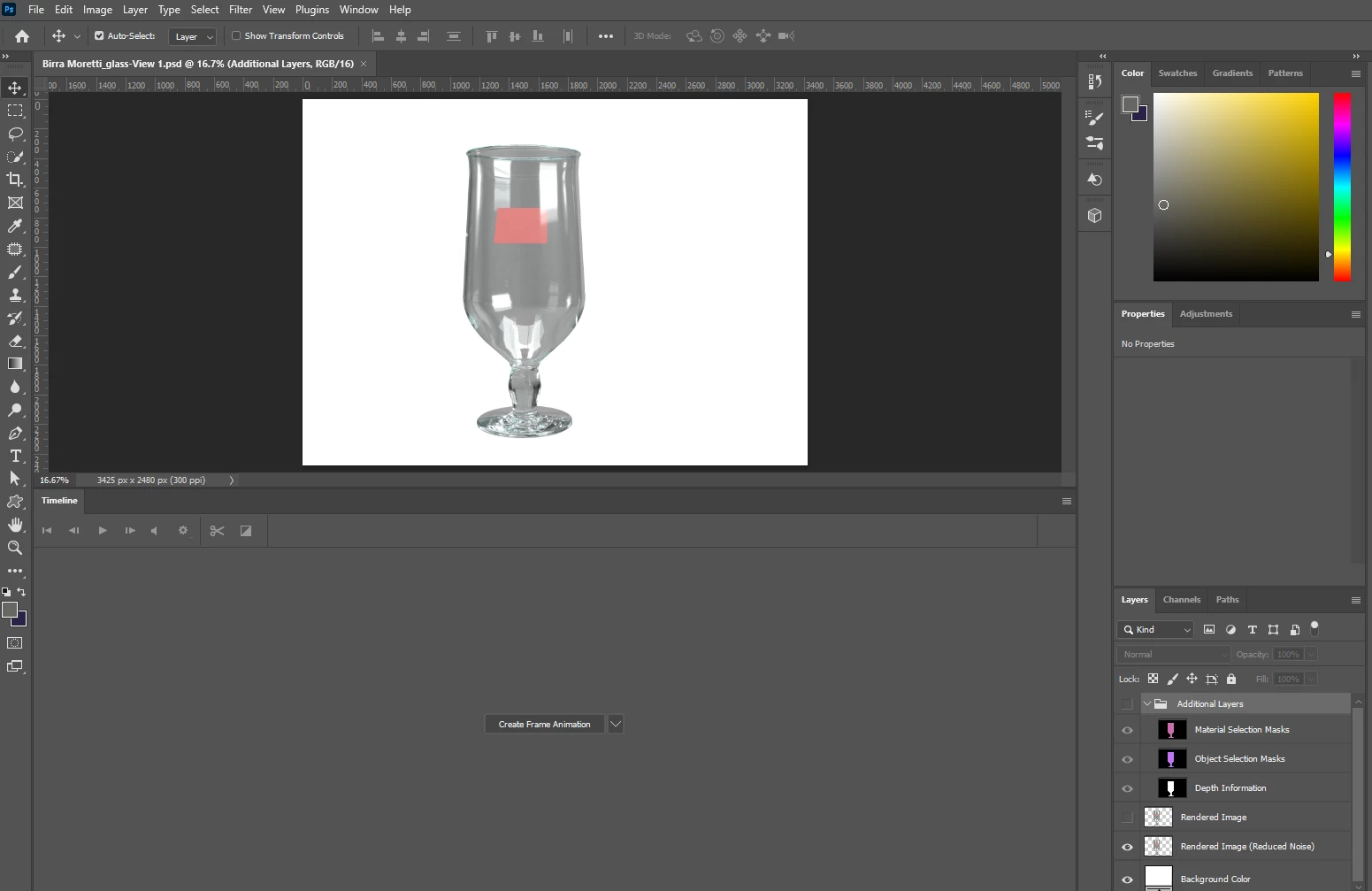1372x891 pixels.
Task: Click the hue spectrum slider
Action: [1342, 187]
